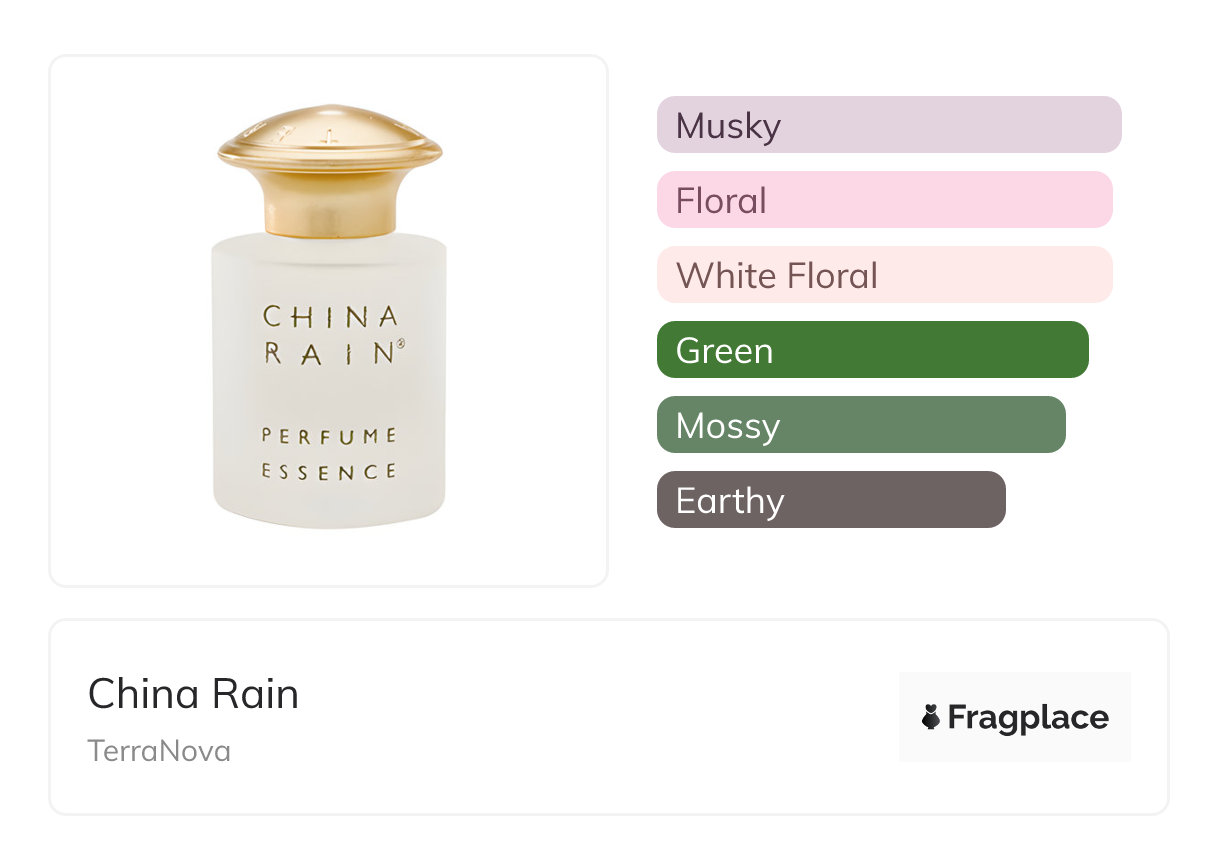The width and height of the screenshot is (1218, 864).
Task: Click the Earthy accord bar
Action: (830, 500)
